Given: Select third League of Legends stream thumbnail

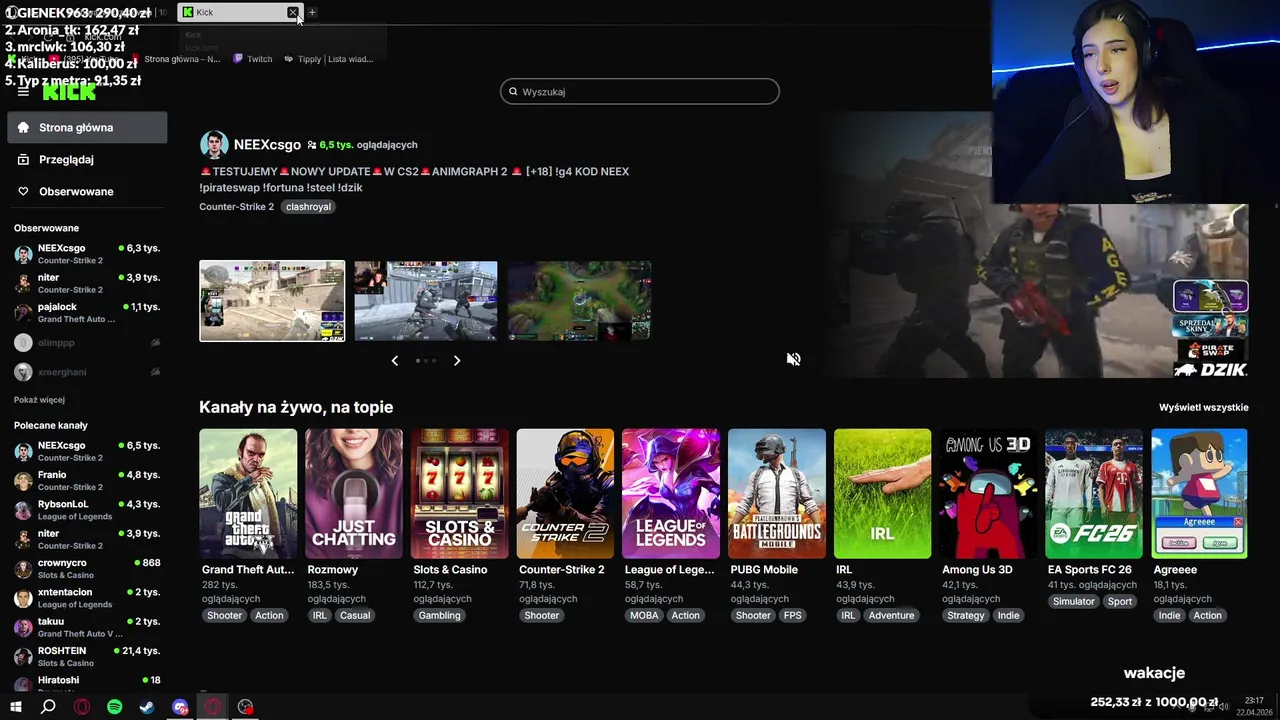Looking at the screenshot, I should (579, 301).
